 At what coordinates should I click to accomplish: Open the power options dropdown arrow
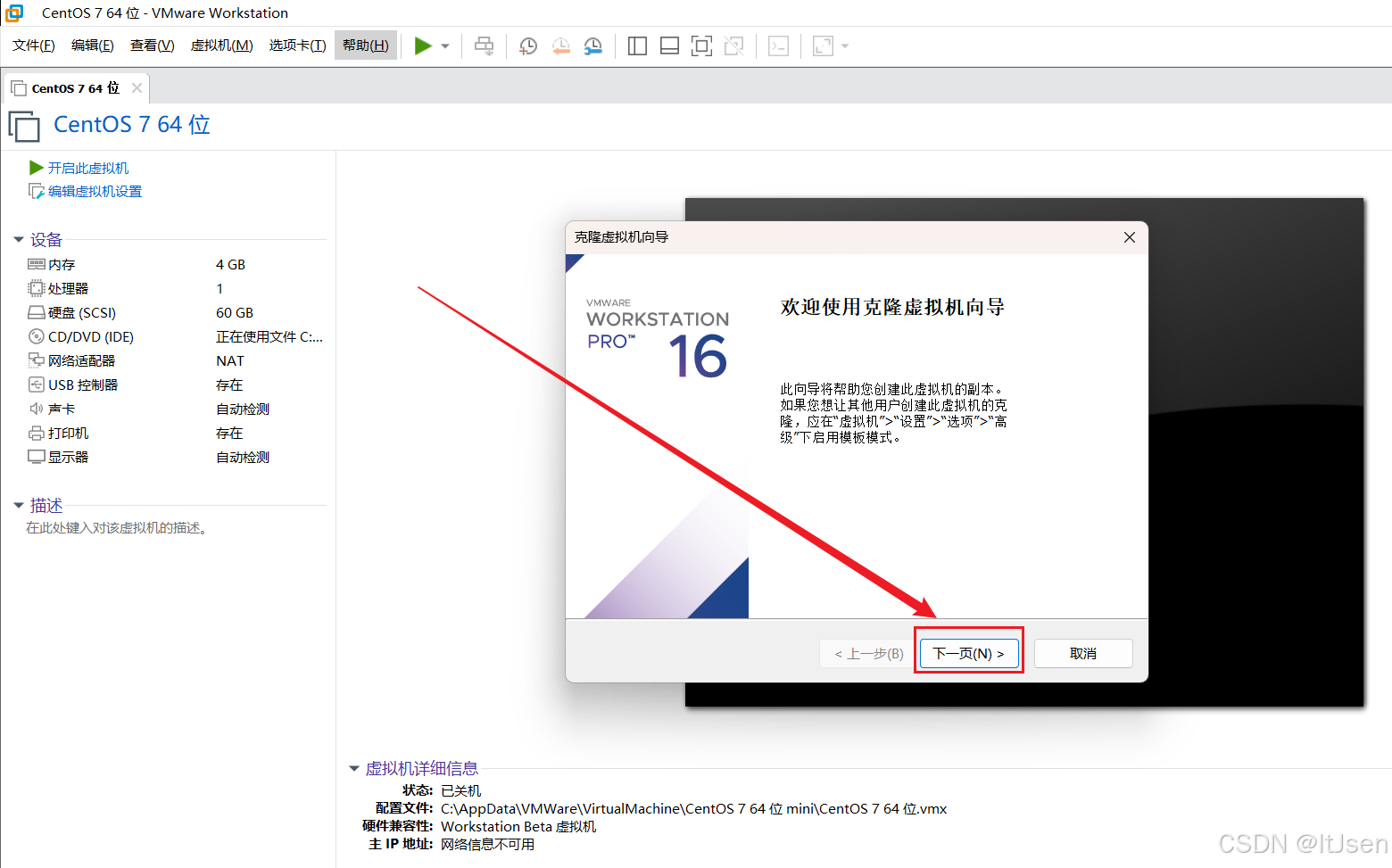tap(445, 46)
